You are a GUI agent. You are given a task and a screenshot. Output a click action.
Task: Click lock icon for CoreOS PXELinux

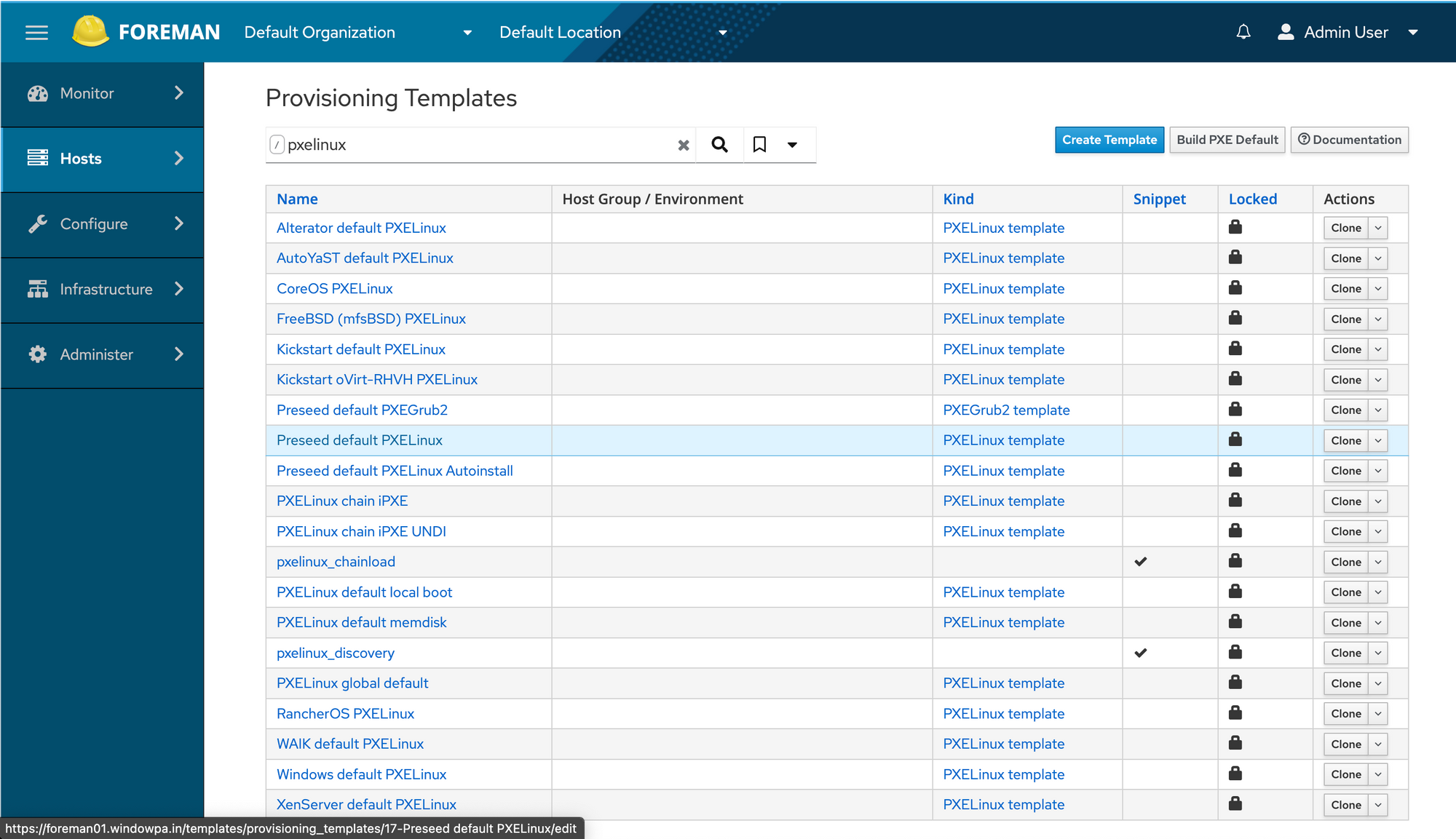point(1235,288)
